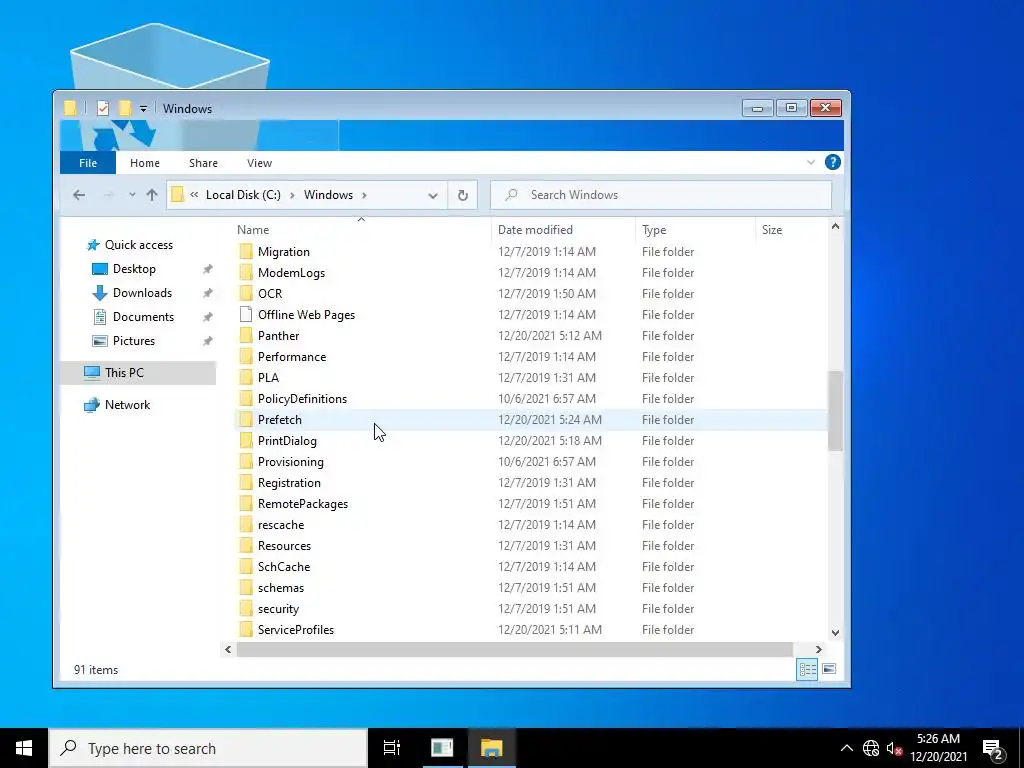1024x768 pixels.
Task: Open the File menu
Action: click(x=88, y=163)
